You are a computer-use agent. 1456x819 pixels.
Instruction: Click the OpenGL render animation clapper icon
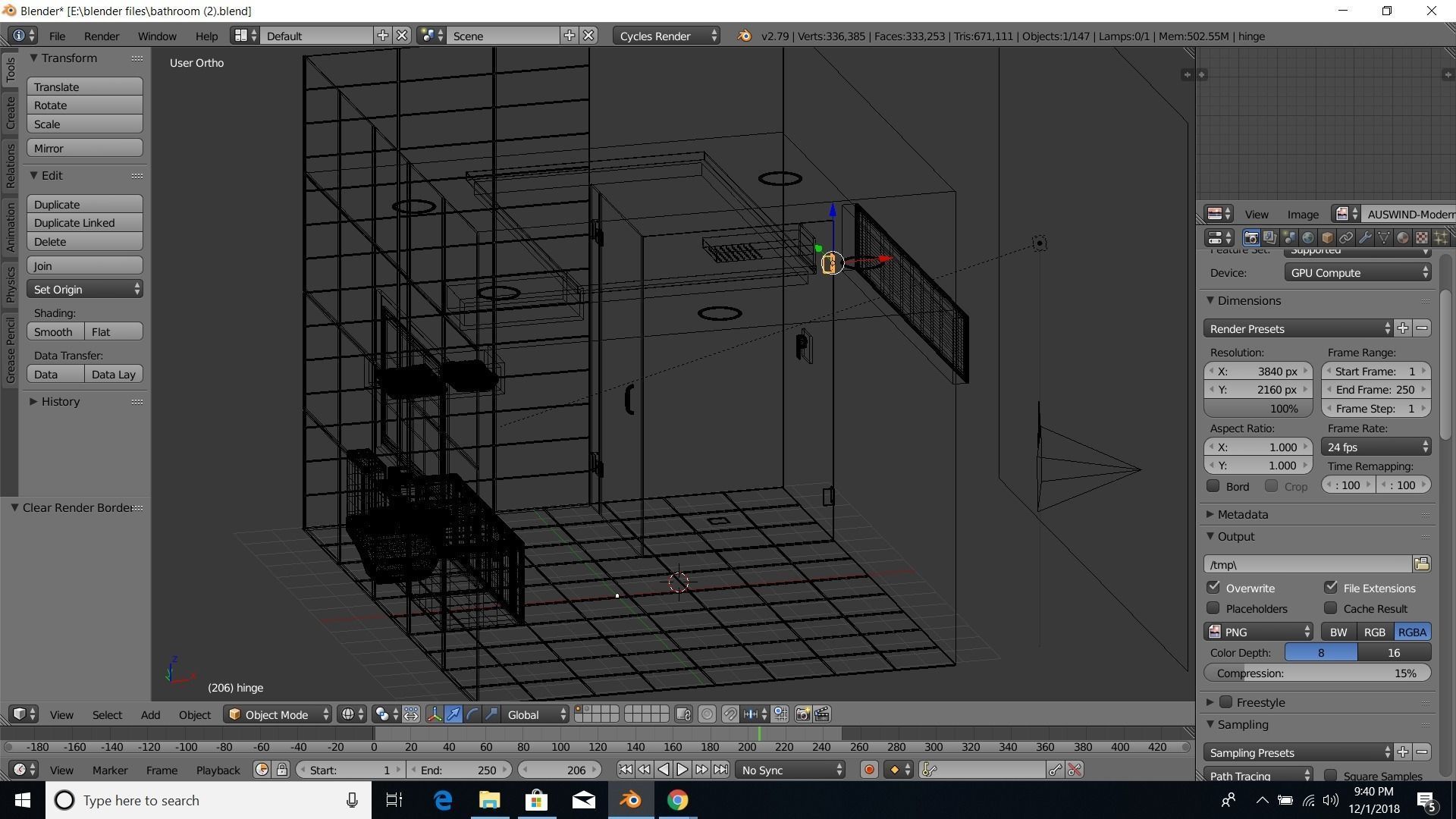(x=822, y=714)
